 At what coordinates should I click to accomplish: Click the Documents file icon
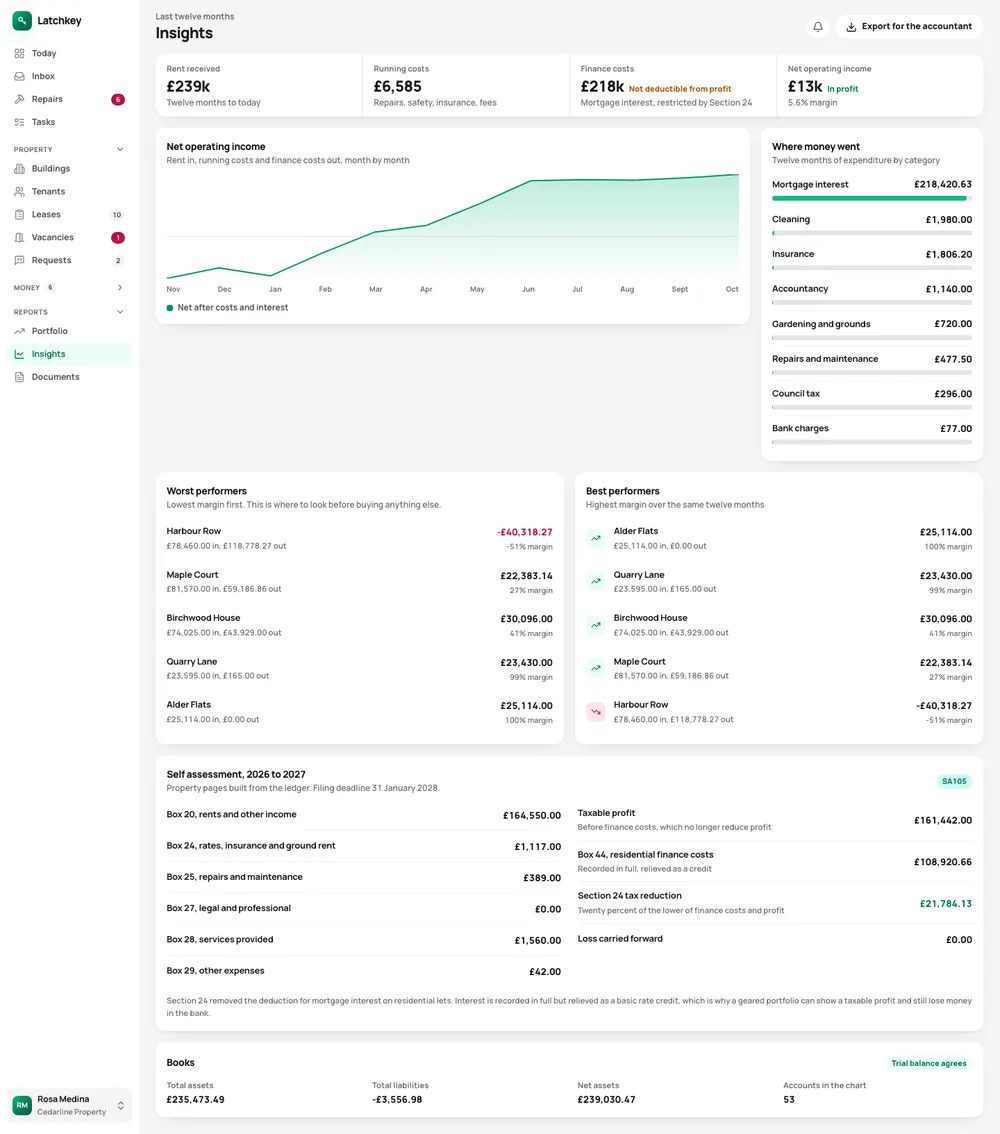coord(20,377)
